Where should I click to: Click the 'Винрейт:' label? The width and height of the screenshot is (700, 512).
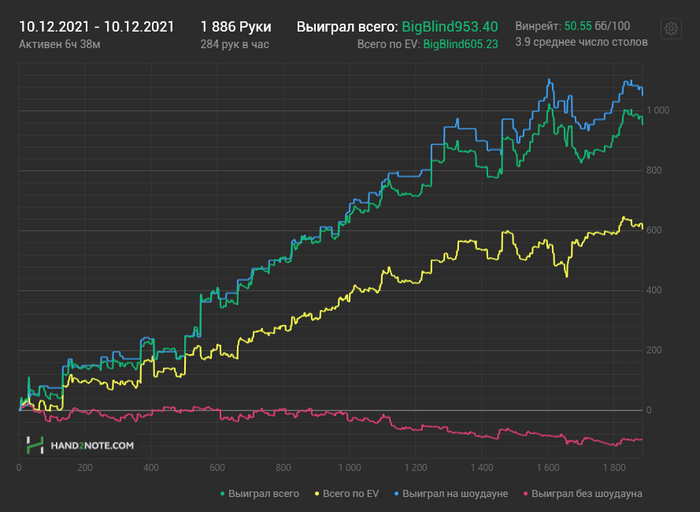pyautogui.click(x=538, y=26)
